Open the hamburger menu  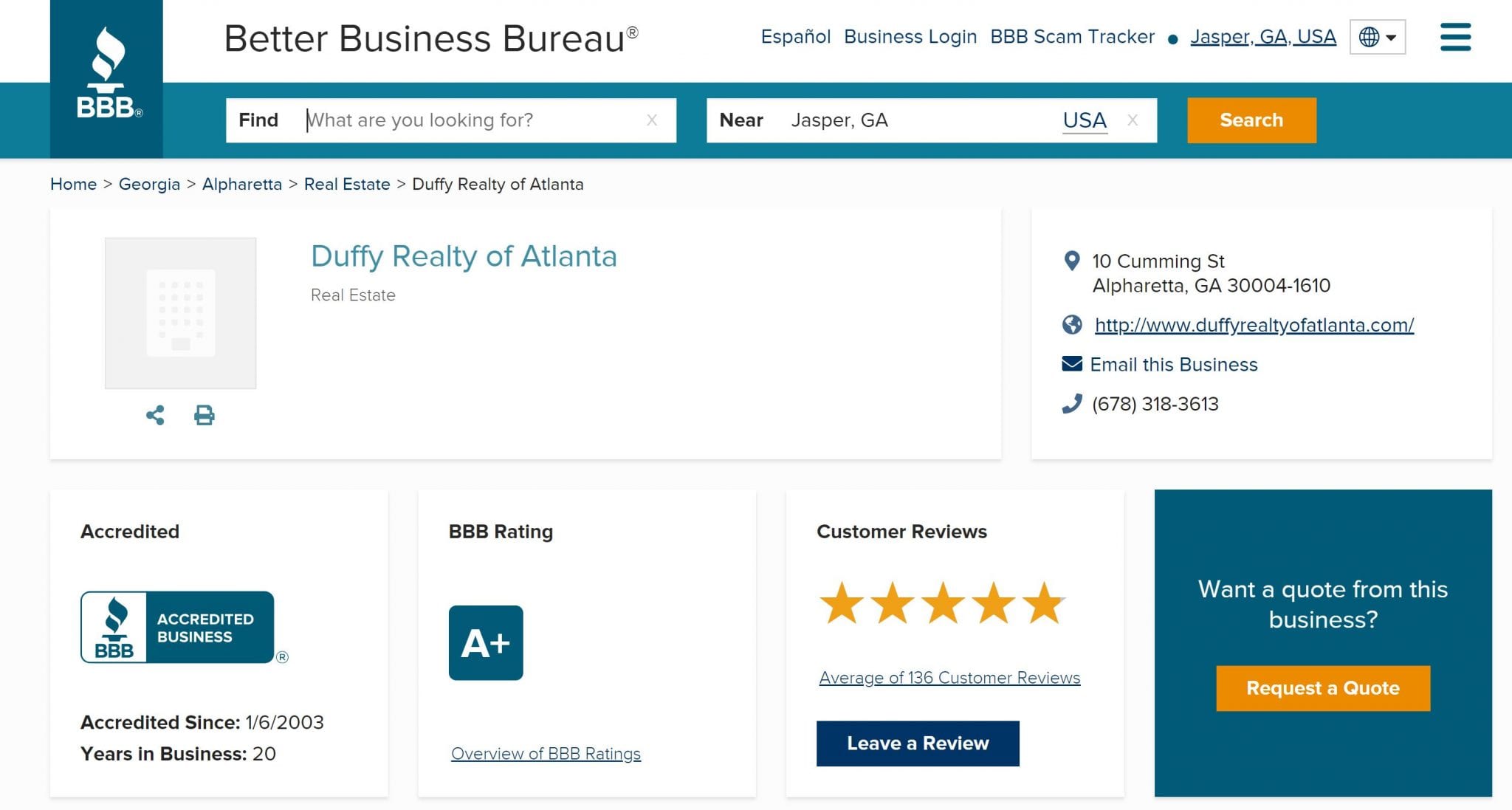[1454, 37]
